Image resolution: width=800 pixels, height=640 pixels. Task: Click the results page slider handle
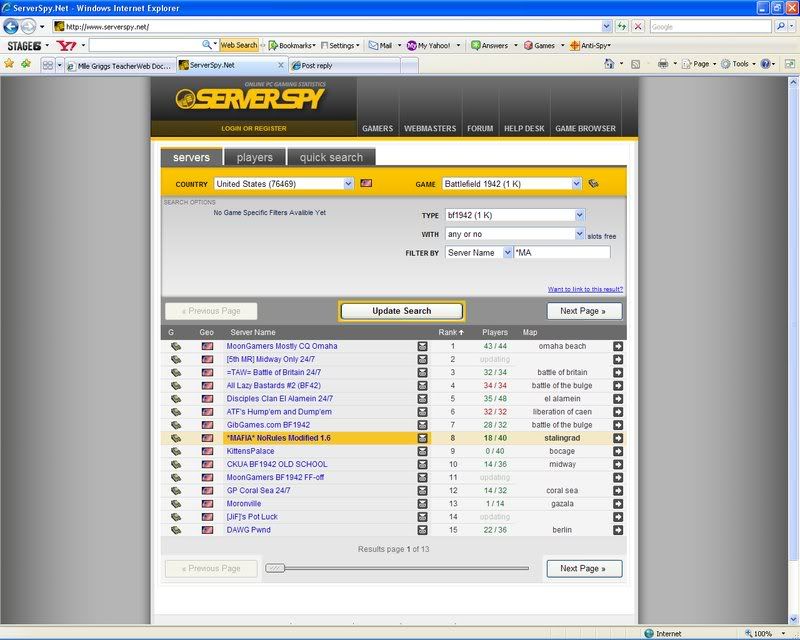(x=274, y=568)
